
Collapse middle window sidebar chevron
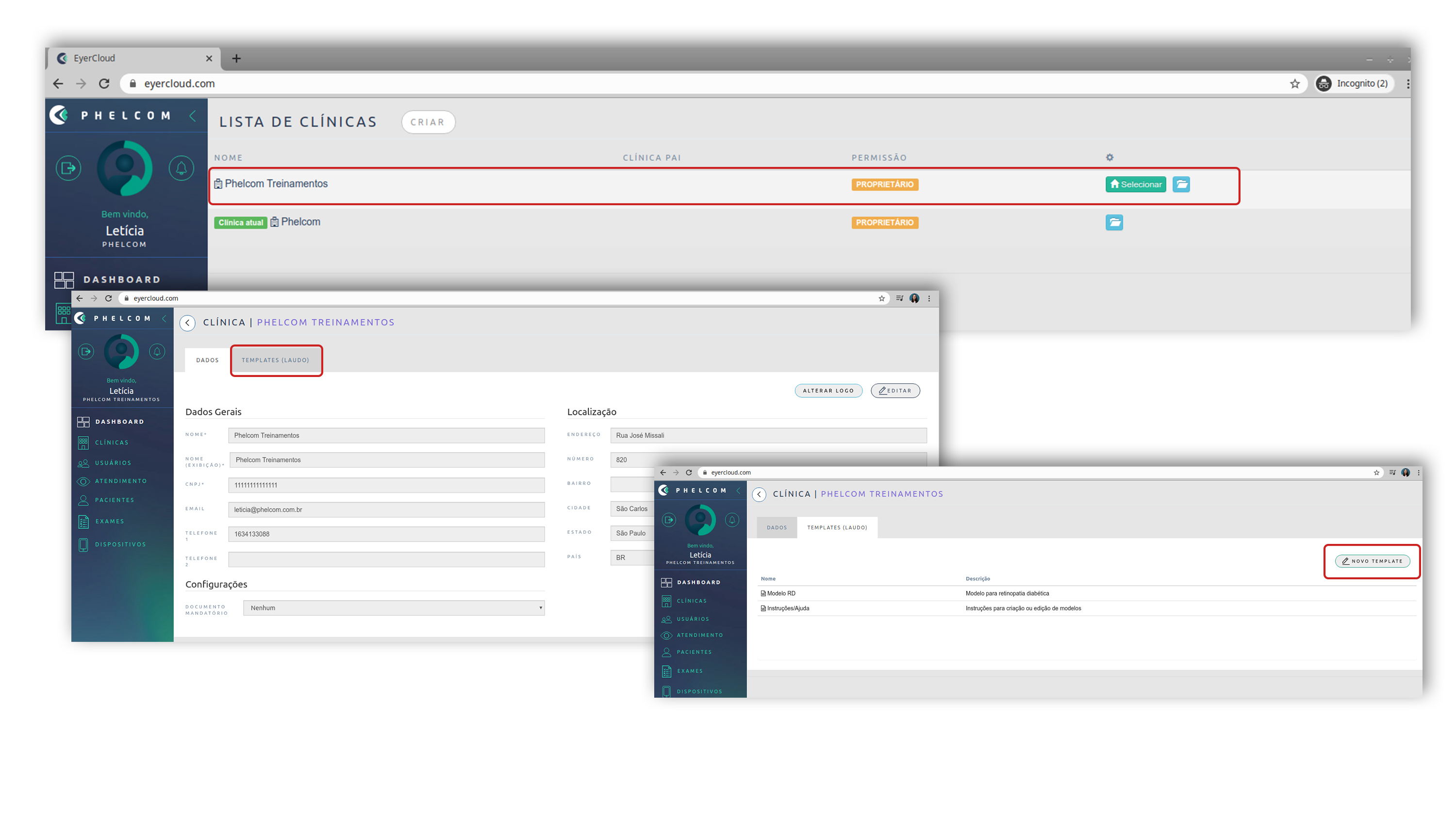(165, 318)
